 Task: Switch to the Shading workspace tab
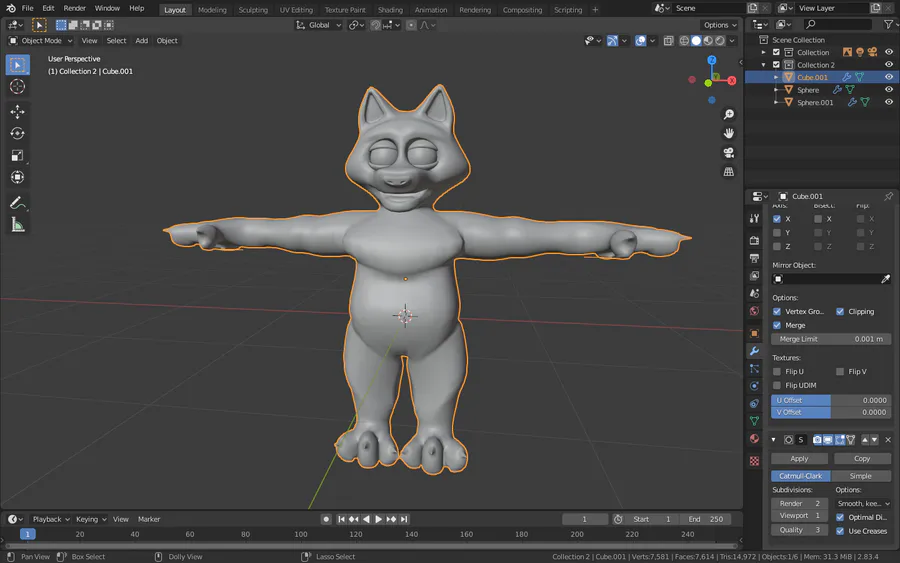click(x=390, y=10)
